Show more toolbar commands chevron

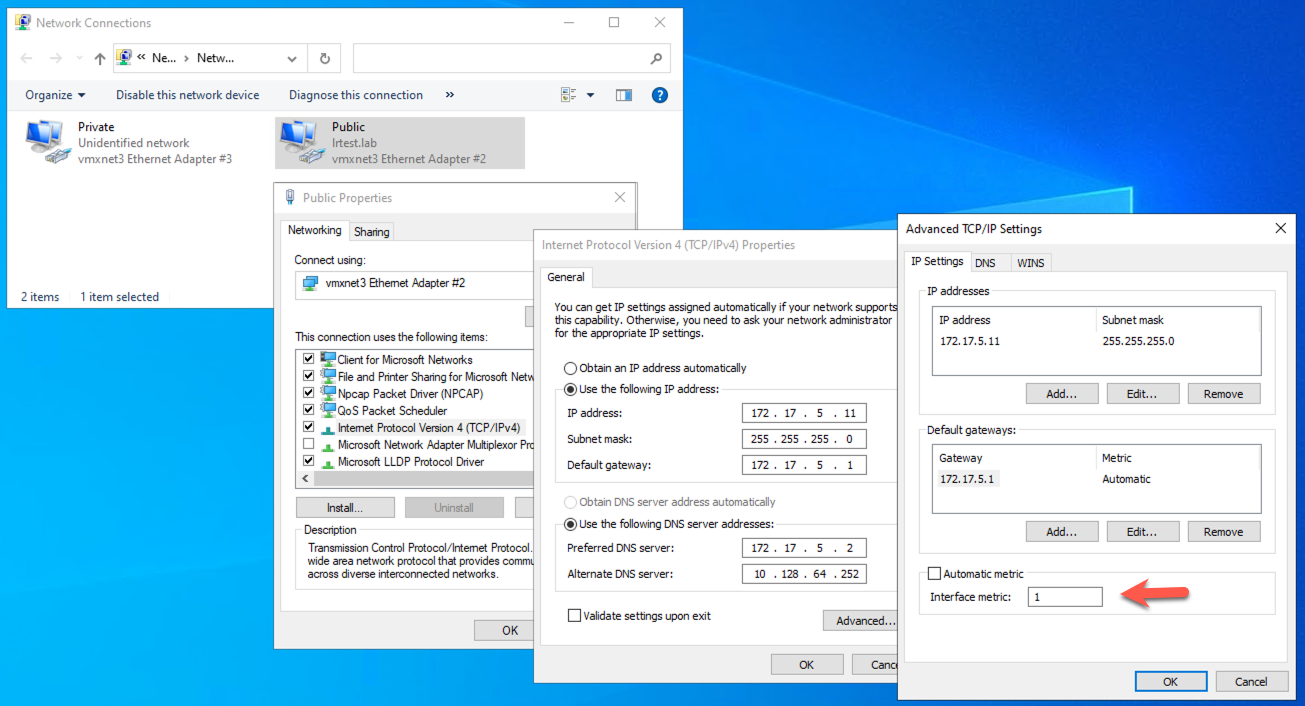[450, 95]
